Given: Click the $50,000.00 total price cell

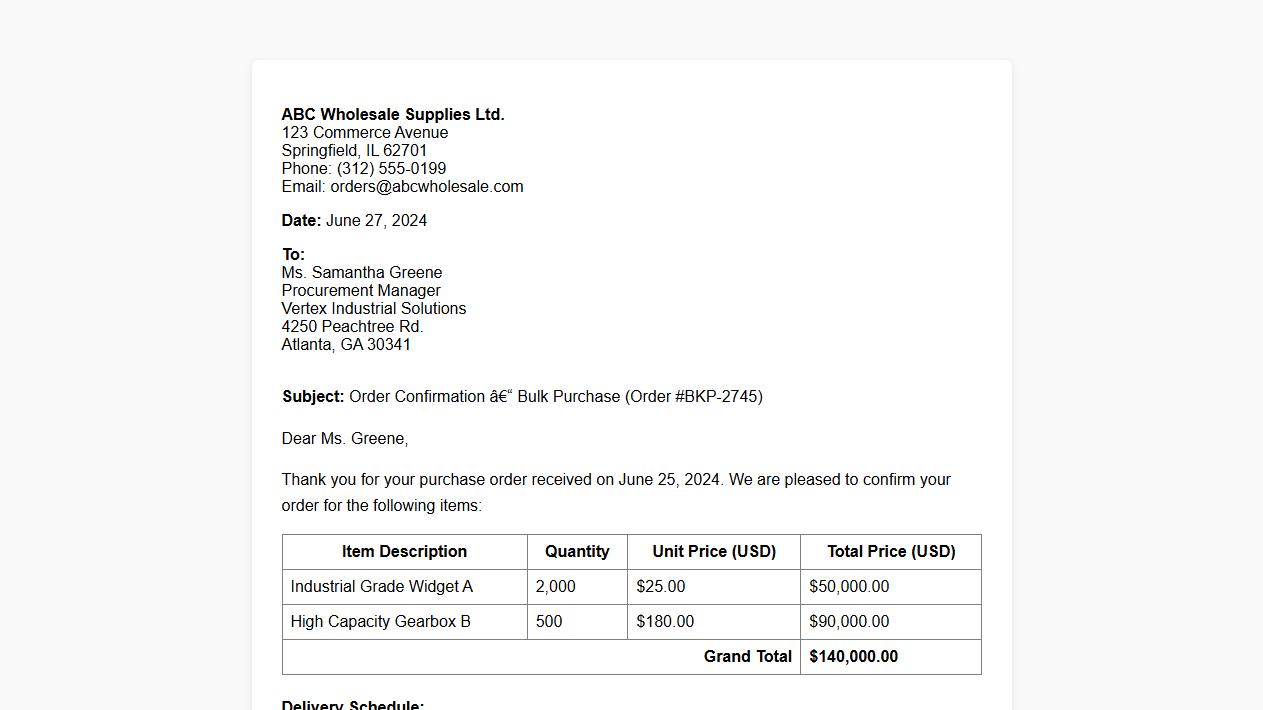Looking at the screenshot, I should [849, 587].
